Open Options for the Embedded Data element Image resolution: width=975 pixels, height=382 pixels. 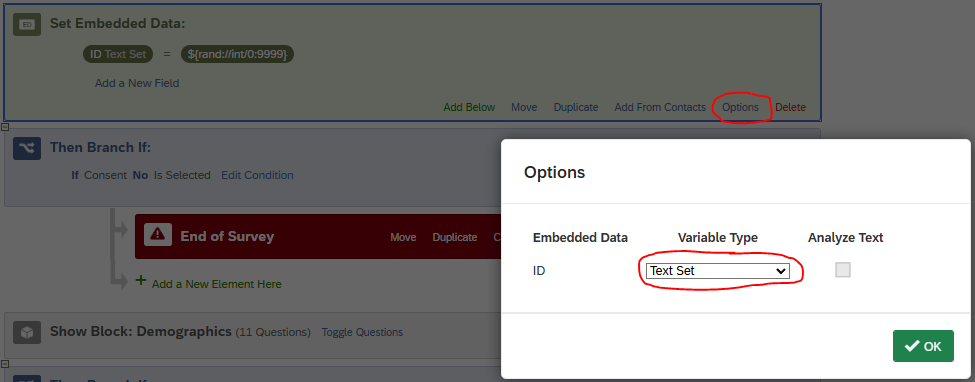click(x=740, y=107)
